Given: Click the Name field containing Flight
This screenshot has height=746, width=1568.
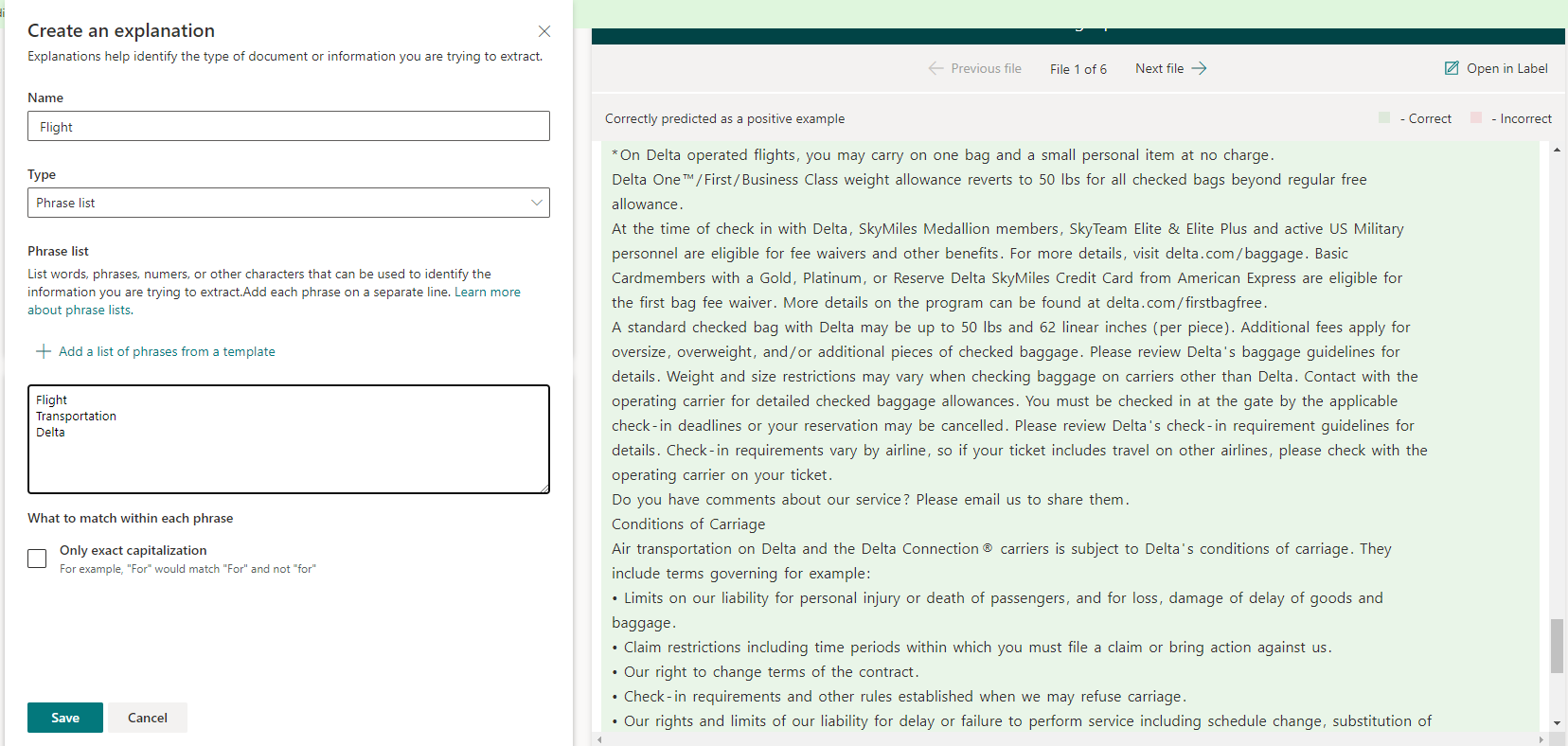Looking at the screenshot, I should click(288, 127).
